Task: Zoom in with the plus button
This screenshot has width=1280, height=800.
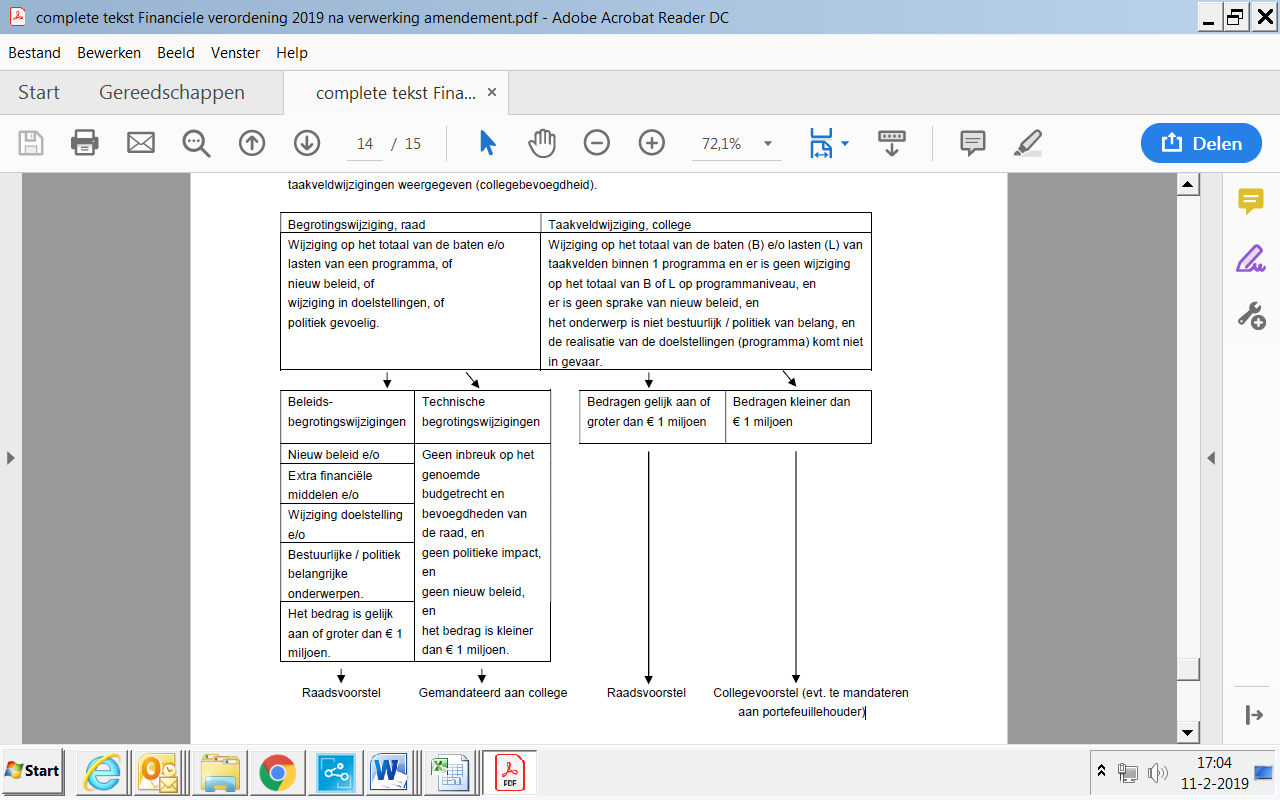Action: [652, 143]
